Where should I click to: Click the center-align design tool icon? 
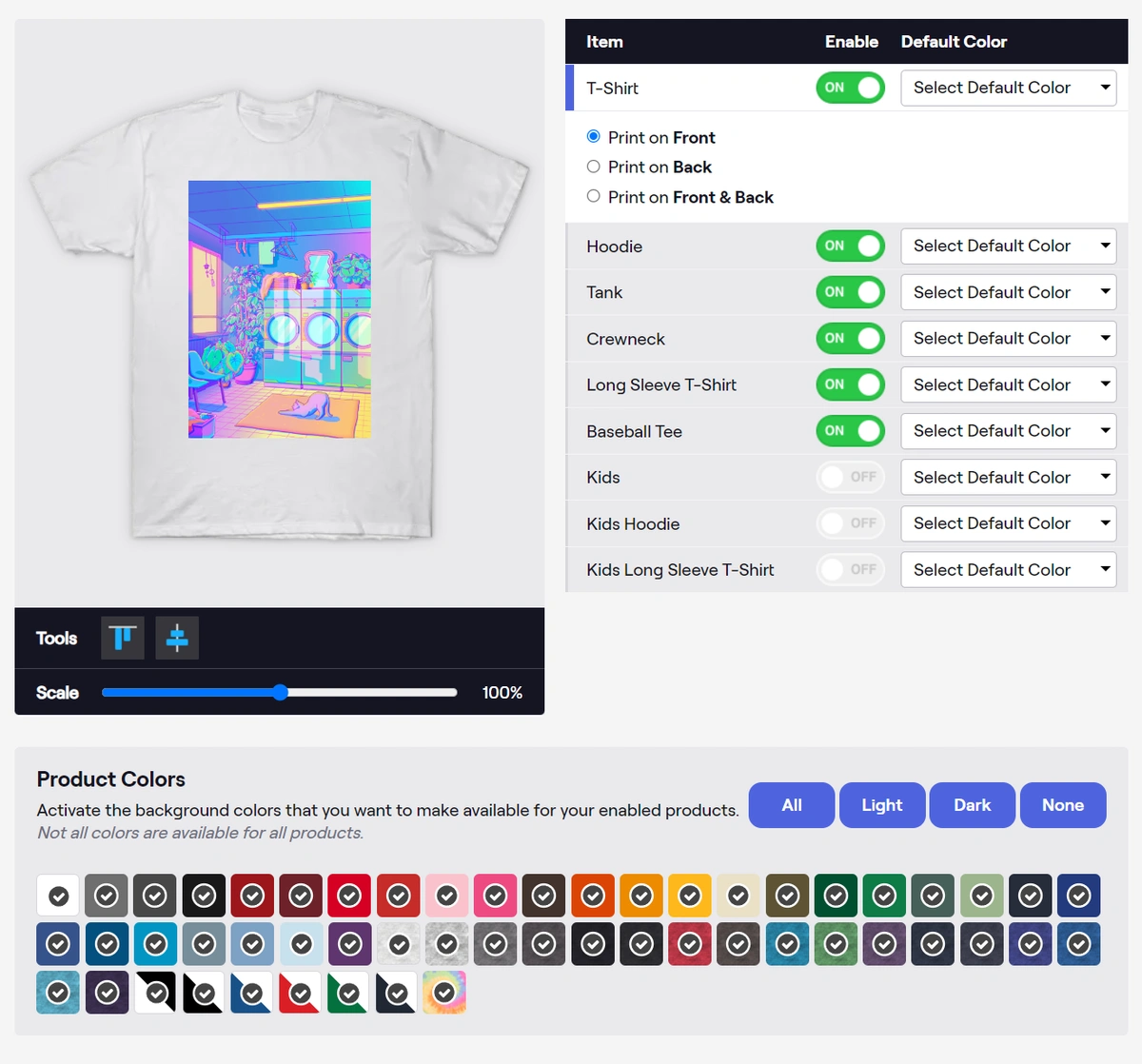(x=177, y=638)
